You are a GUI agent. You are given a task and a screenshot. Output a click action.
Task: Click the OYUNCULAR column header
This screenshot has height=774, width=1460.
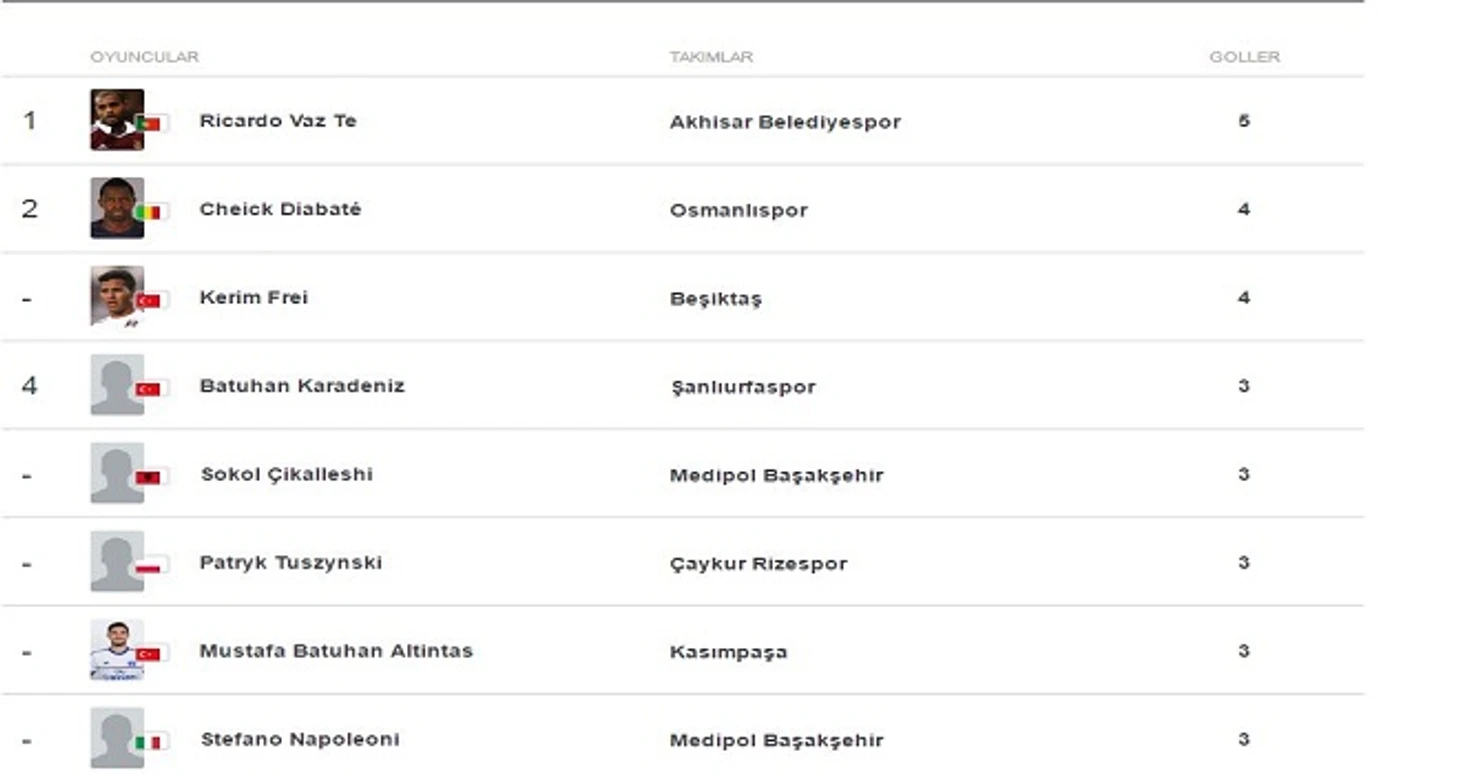(x=144, y=57)
